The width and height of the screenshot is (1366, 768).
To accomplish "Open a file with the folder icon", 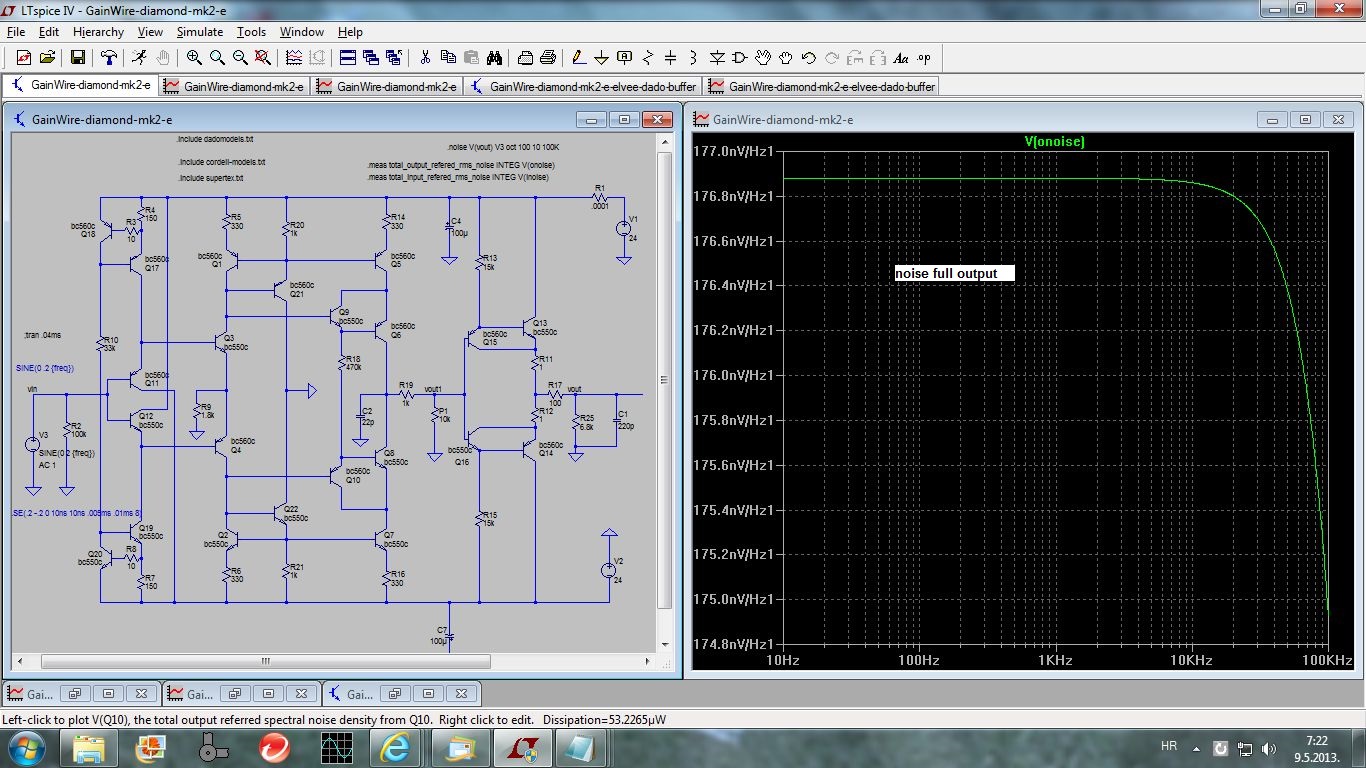I will tap(47, 57).
